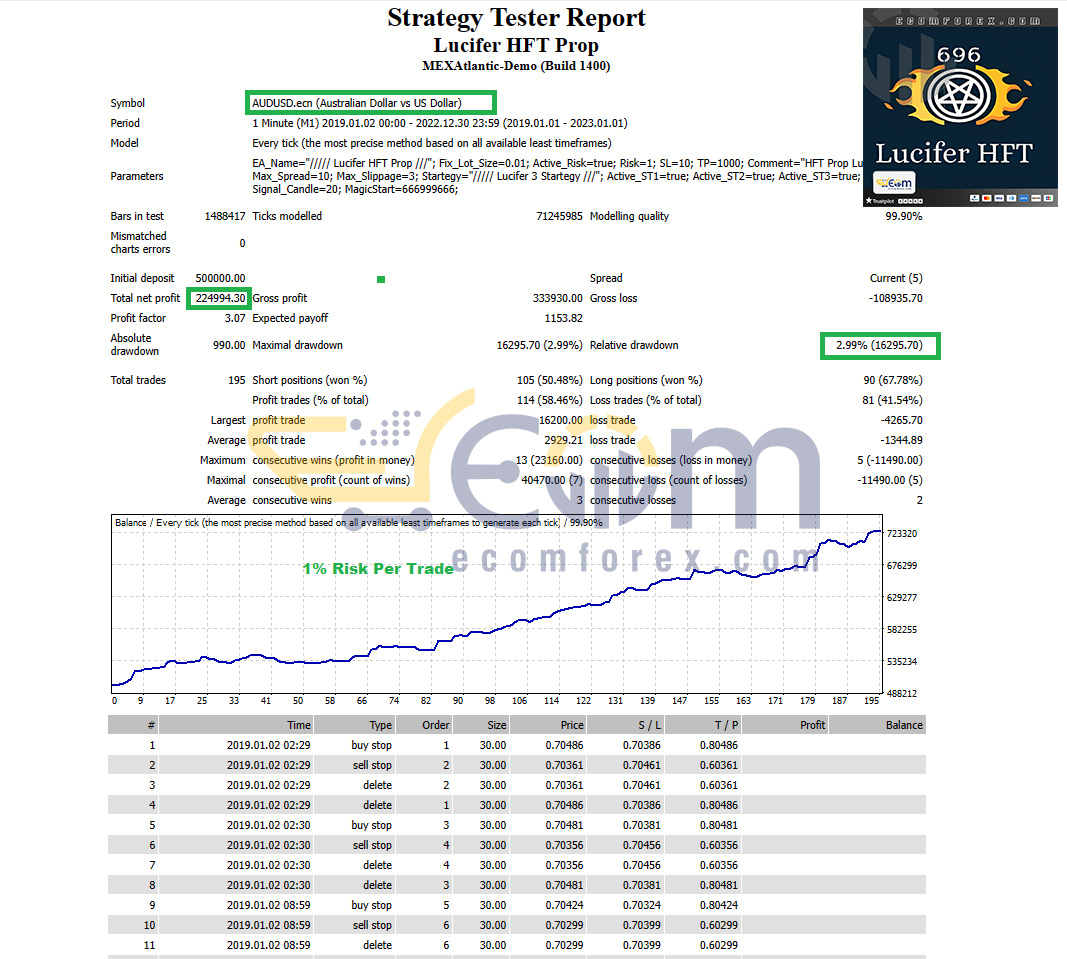This screenshot has width=1067, height=959.
Task: Select the 'Every tick' Model description
Action: (x=431, y=143)
